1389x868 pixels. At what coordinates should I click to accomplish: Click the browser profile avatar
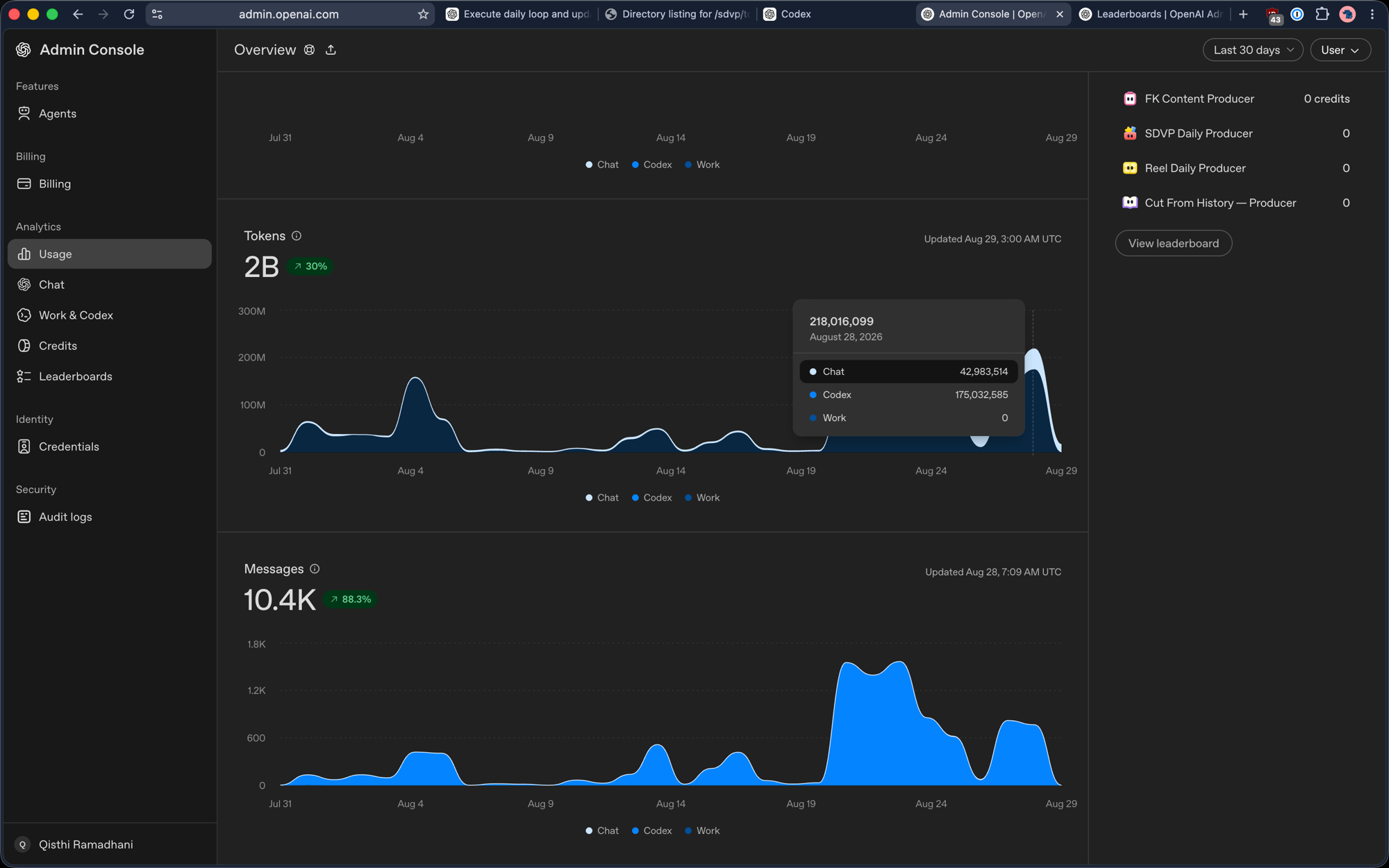(x=1347, y=14)
